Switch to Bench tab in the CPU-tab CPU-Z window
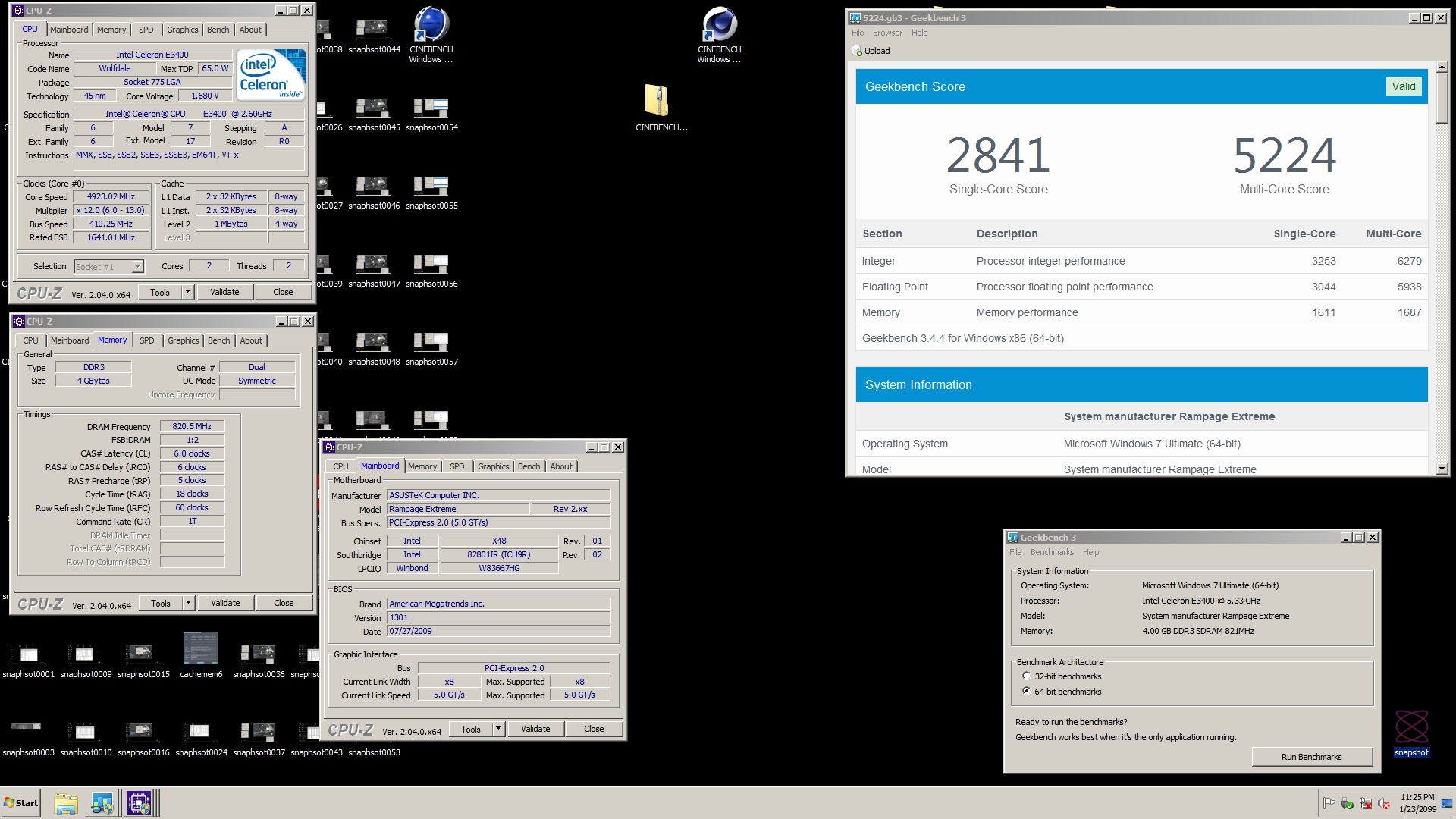The height and width of the screenshot is (819, 1456). coord(218,30)
